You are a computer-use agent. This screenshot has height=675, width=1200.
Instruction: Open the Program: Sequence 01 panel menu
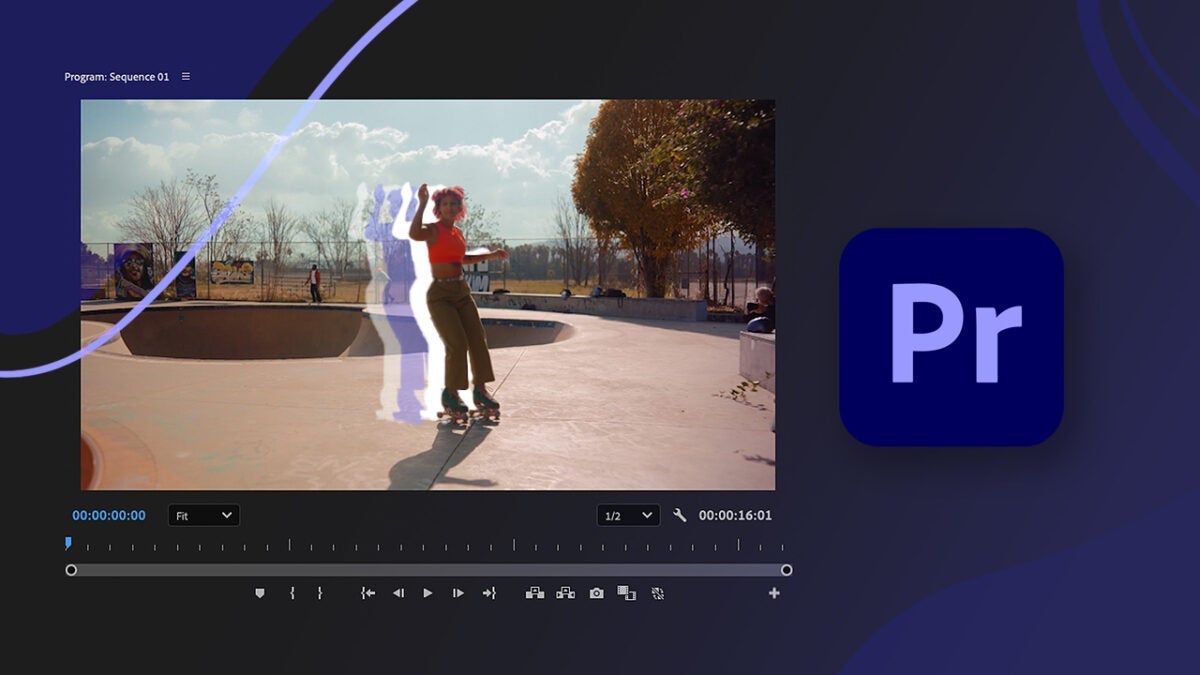point(186,77)
